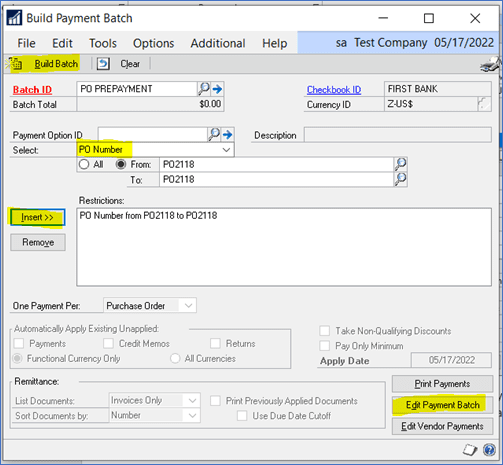This screenshot has width=503, height=465.
Task: Open the Batch ID lookup magnifier
Action: pyautogui.click(x=204, y=89)
